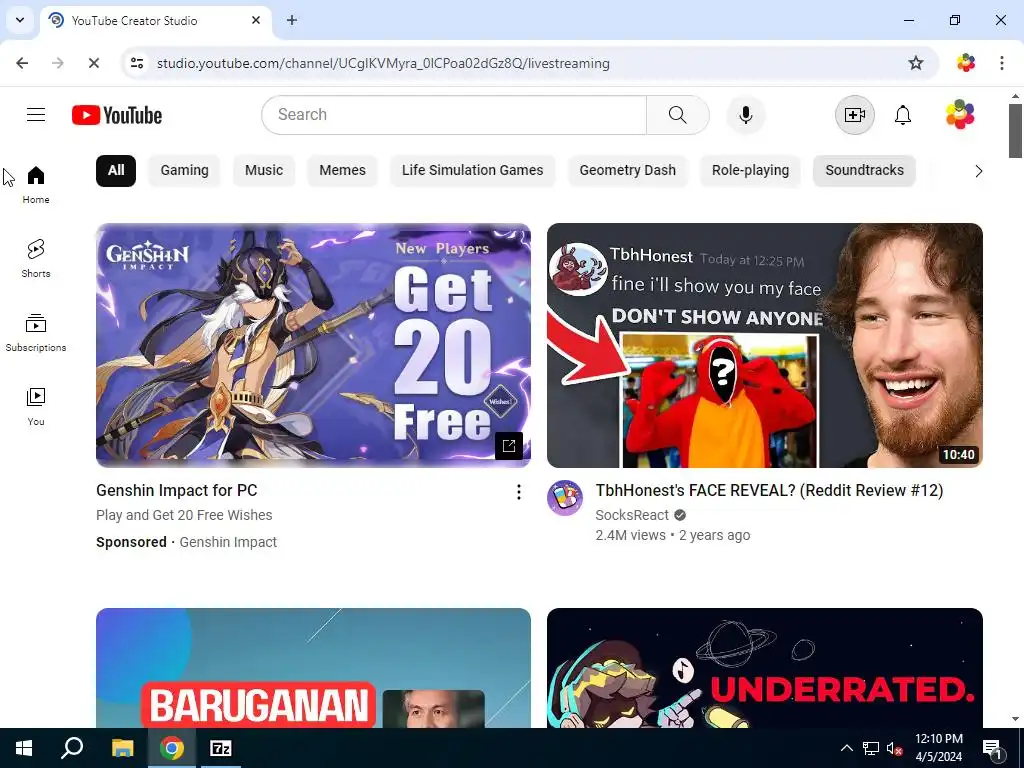Click the browser address bar URL
1024x768 pixels.
pos(383,63)
